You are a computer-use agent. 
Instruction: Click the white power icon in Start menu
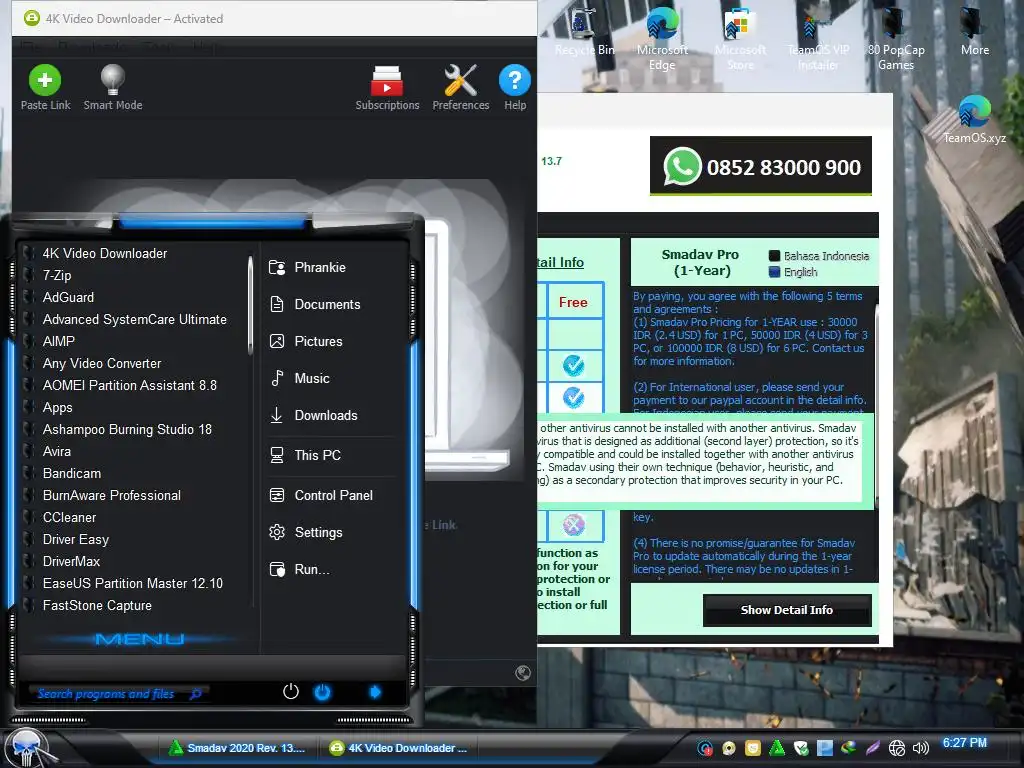291,692
